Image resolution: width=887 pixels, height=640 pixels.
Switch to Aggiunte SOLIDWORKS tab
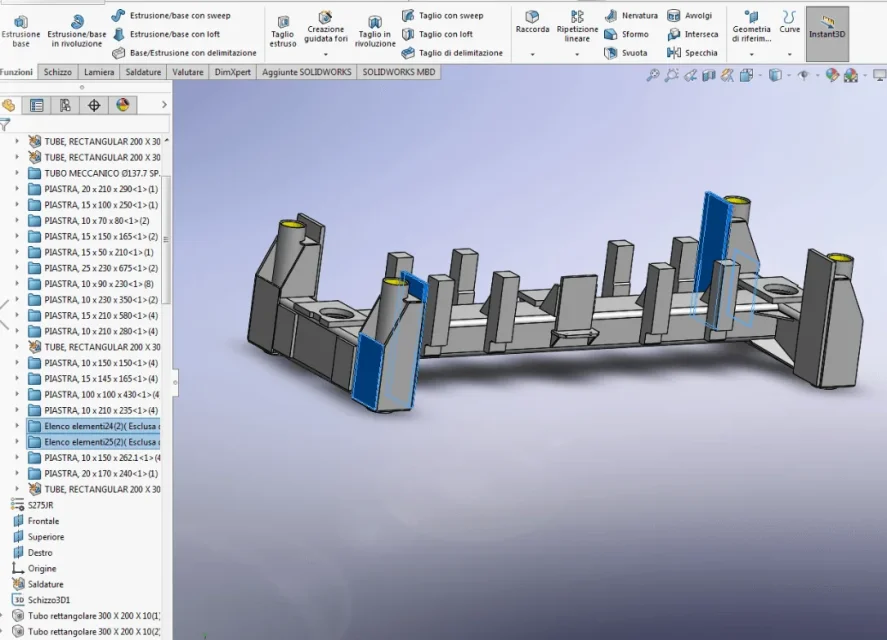tap(307, 72)
